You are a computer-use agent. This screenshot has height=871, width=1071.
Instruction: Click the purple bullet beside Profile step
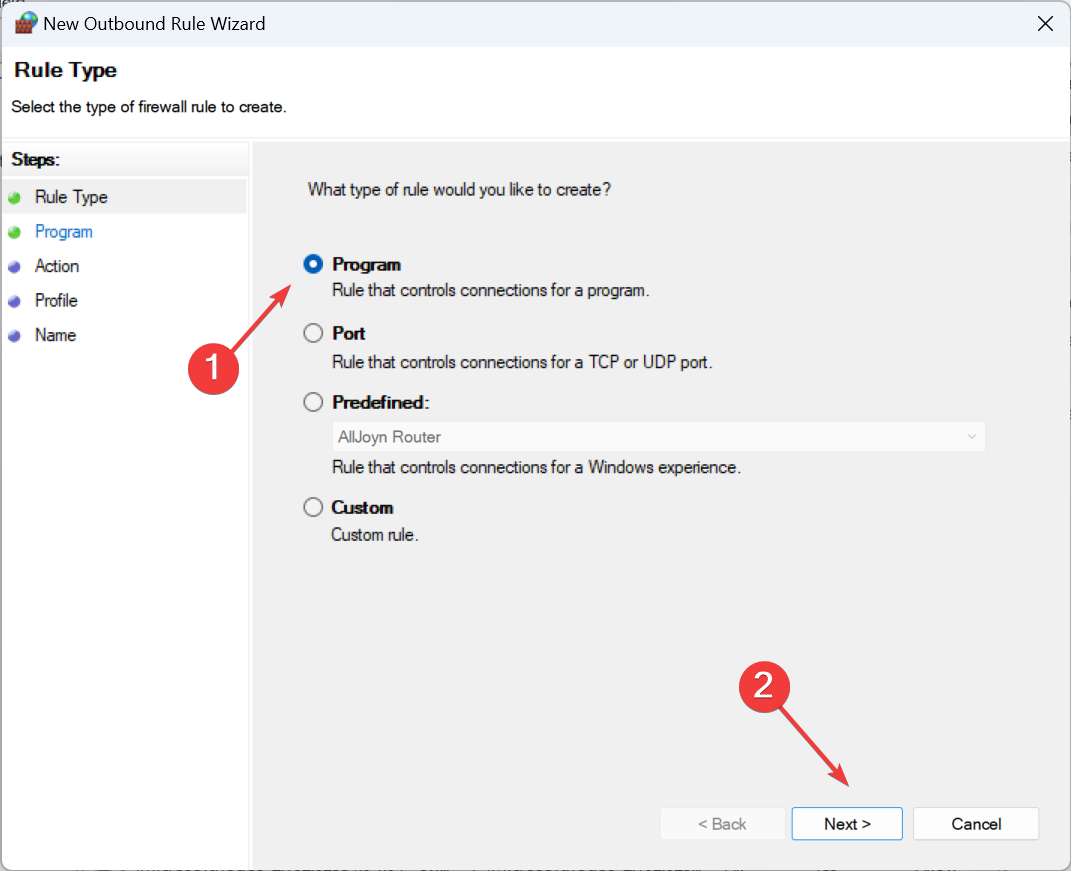[x=14, y=301]
